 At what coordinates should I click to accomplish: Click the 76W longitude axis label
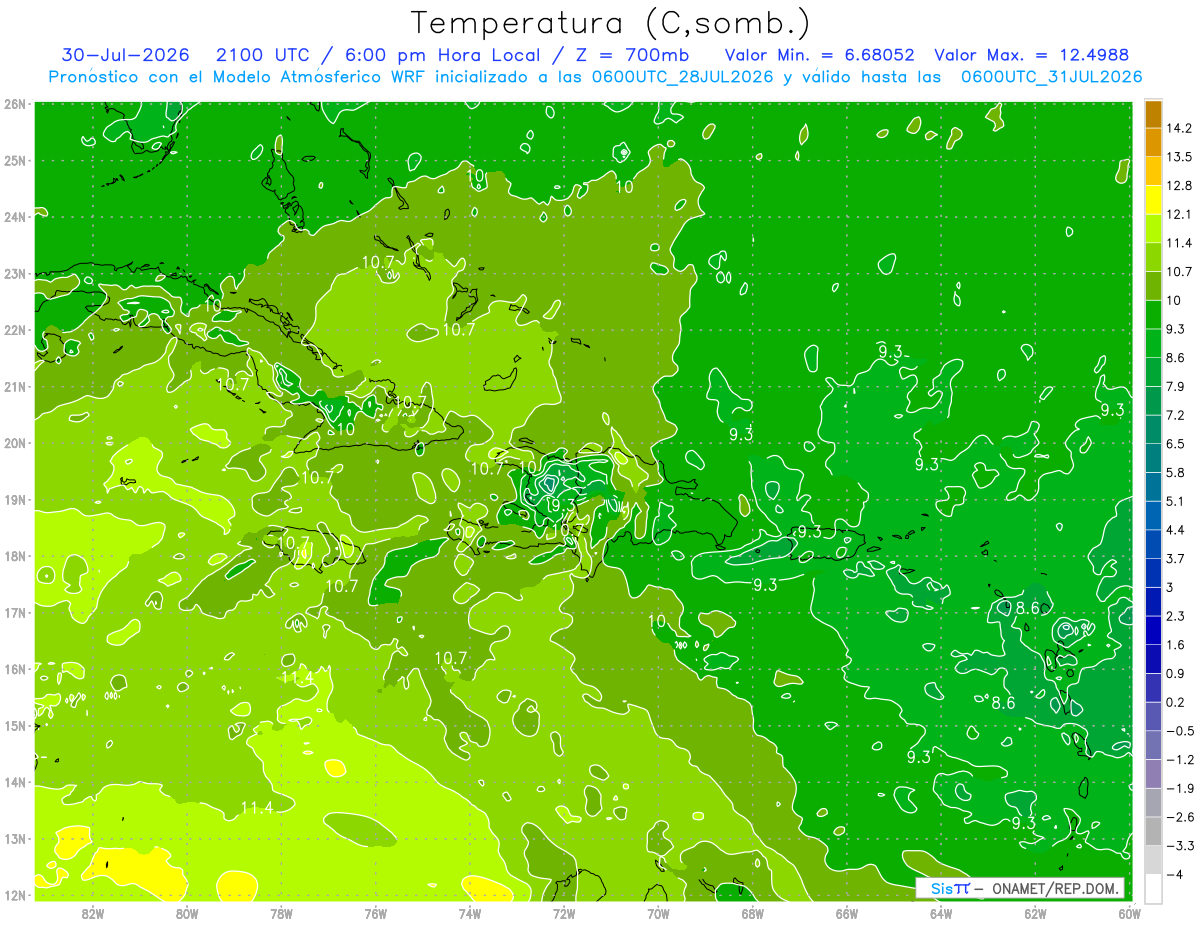click(375, 913)
